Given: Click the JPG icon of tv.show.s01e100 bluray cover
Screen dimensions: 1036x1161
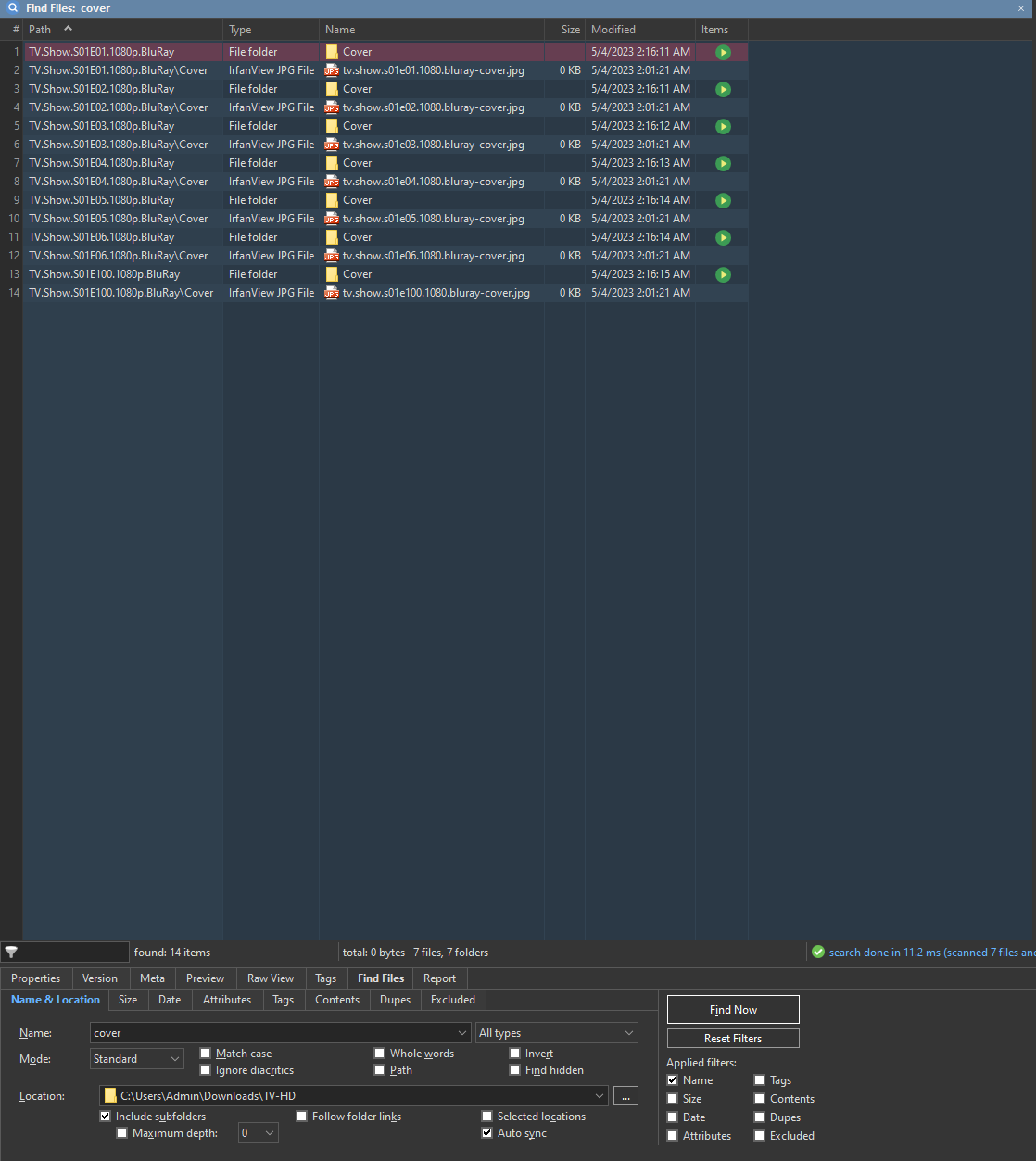Looking at the screenshot, I should tap(331, 292).
